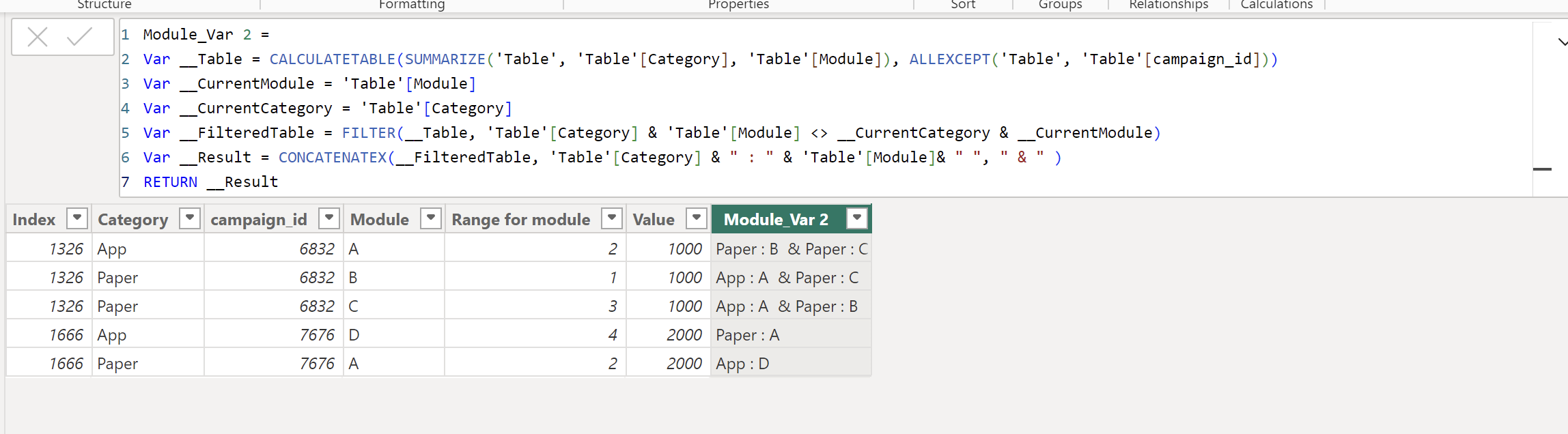Select the Index column header
Image resolution: width=1568 pixels, height=434 pixels.
34,220
